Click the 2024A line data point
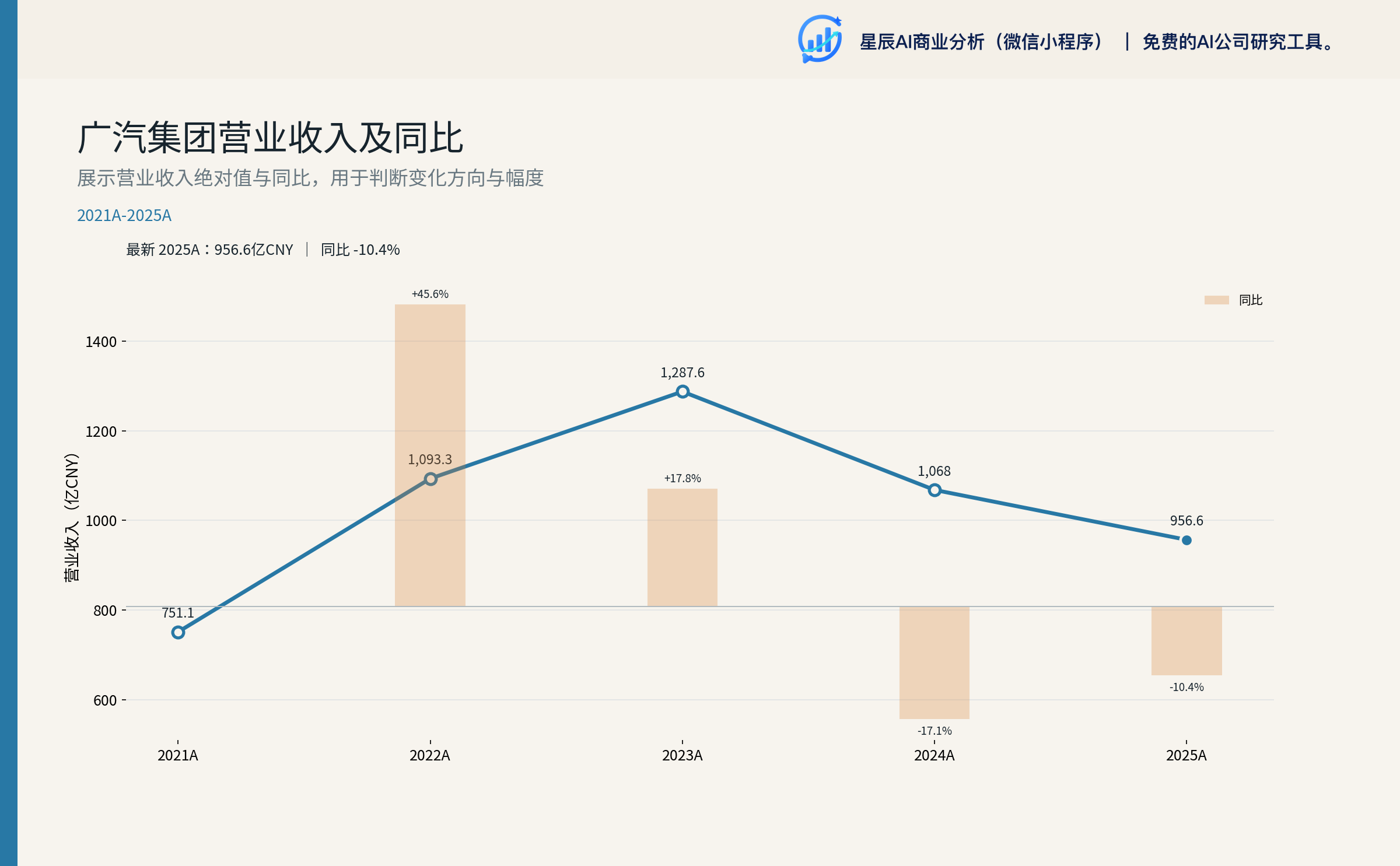 pos(935,490)
